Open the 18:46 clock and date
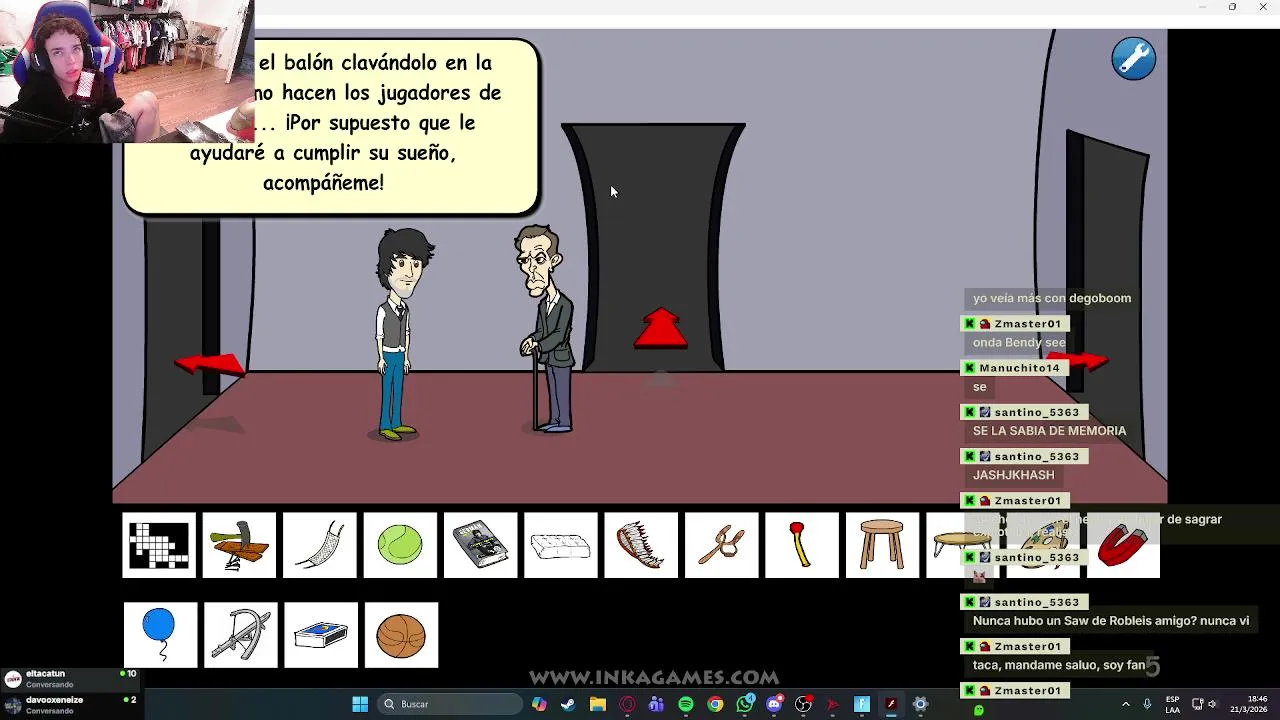The height and width of the screenshot is (720, 1280). 1248,704
